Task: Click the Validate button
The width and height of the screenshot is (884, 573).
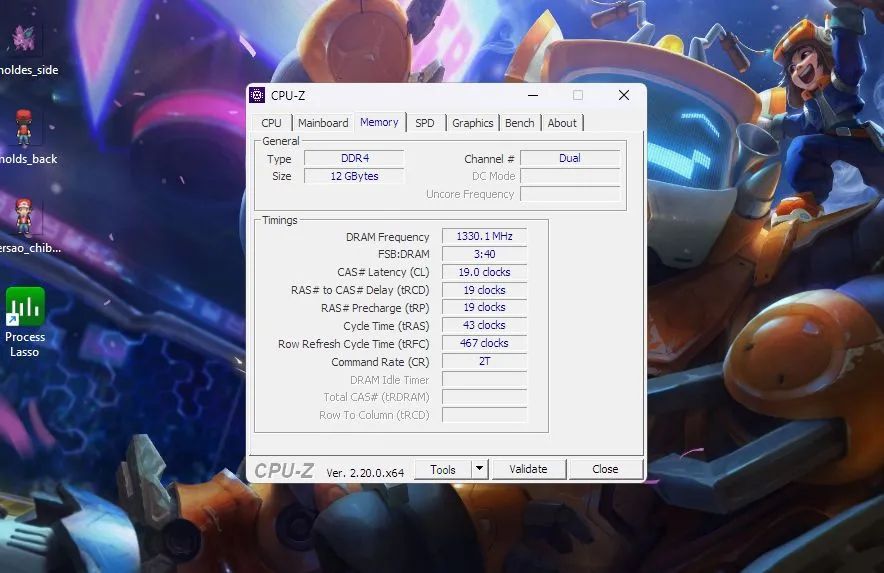Action: [528, 469]
